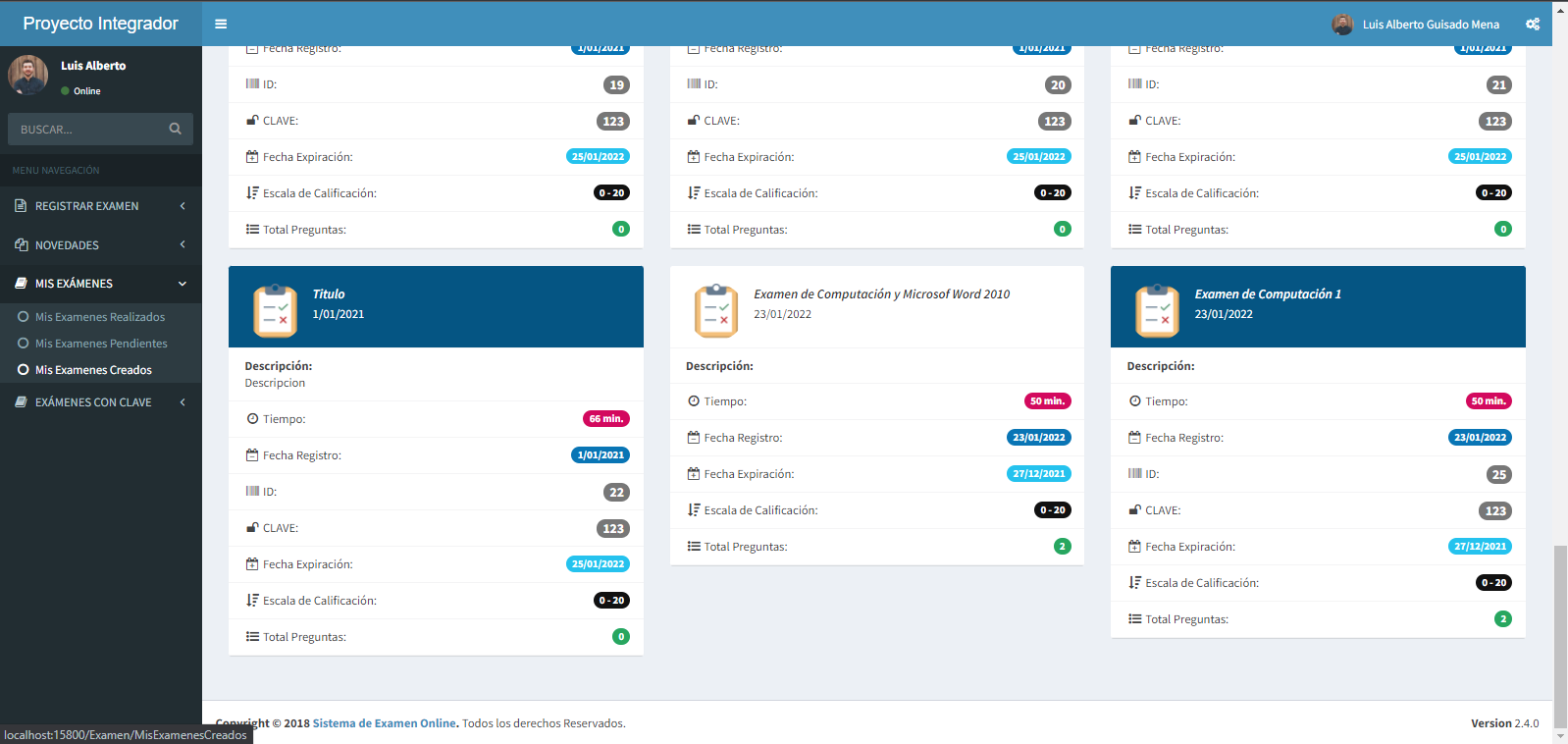Click the clock icon next to Tiempo in the Titulo card
The height and width of the screenshot is (744, 1568).
252,419
